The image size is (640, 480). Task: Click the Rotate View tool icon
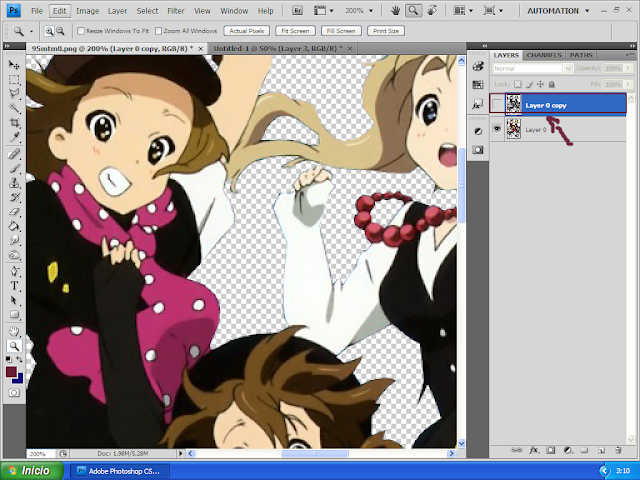[432, 11]
